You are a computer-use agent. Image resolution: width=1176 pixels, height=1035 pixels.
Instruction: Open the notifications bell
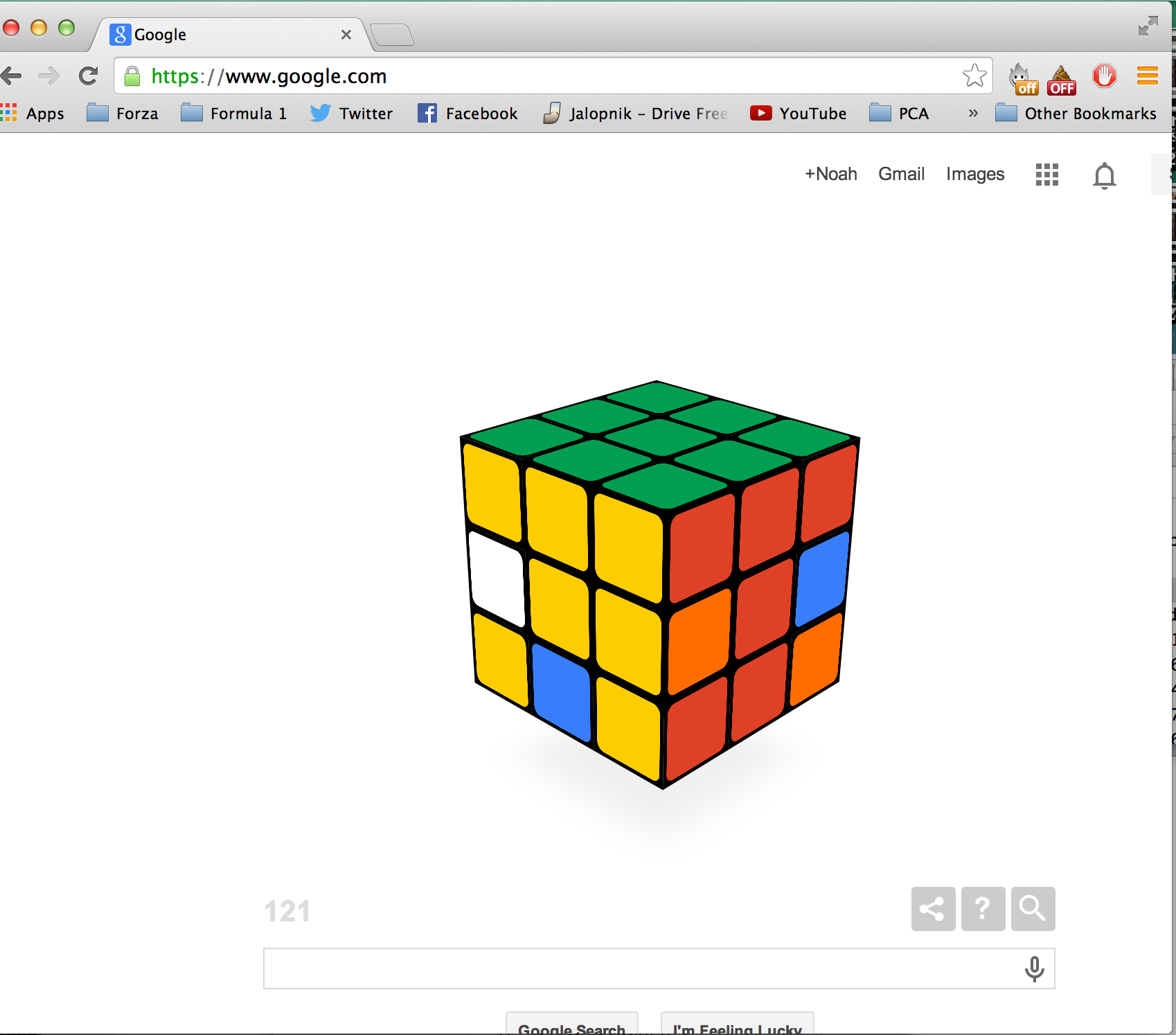tap(1105, 176)
